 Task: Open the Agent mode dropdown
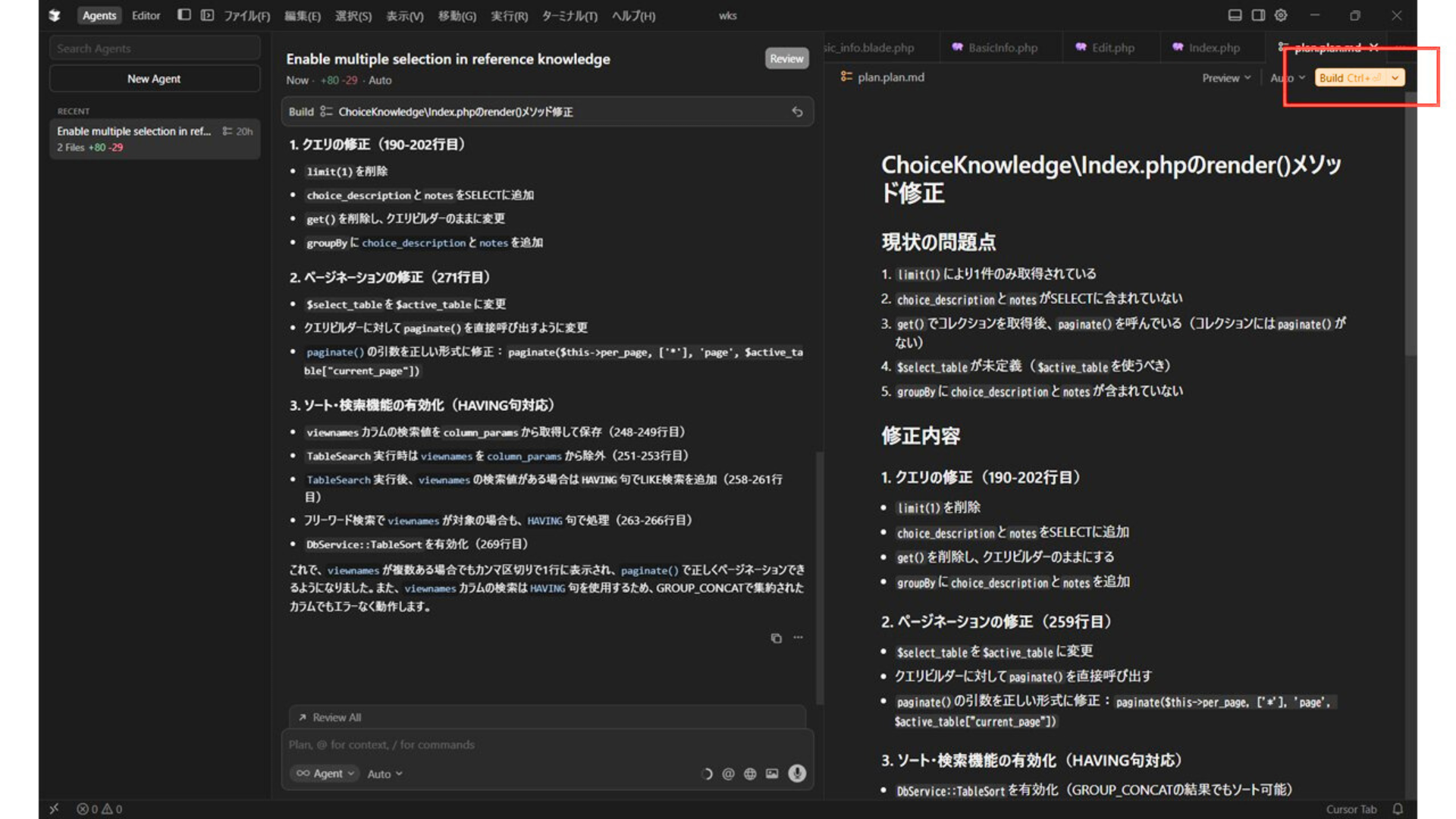325,773
